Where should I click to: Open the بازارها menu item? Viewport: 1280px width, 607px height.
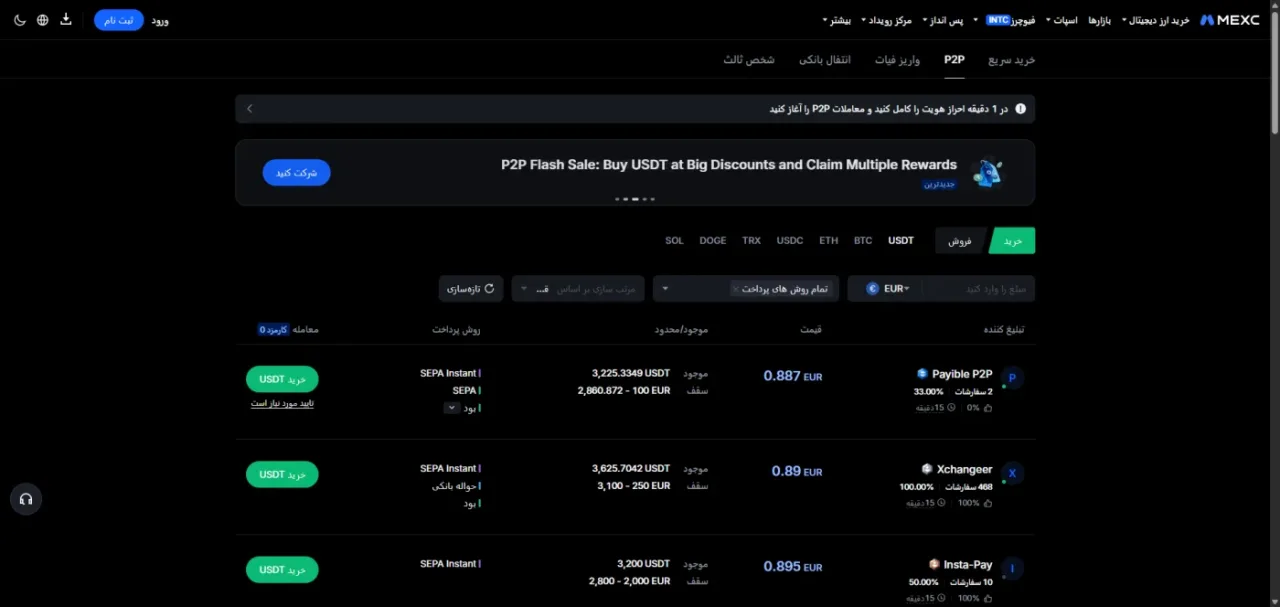click(x=1100, y=20)
